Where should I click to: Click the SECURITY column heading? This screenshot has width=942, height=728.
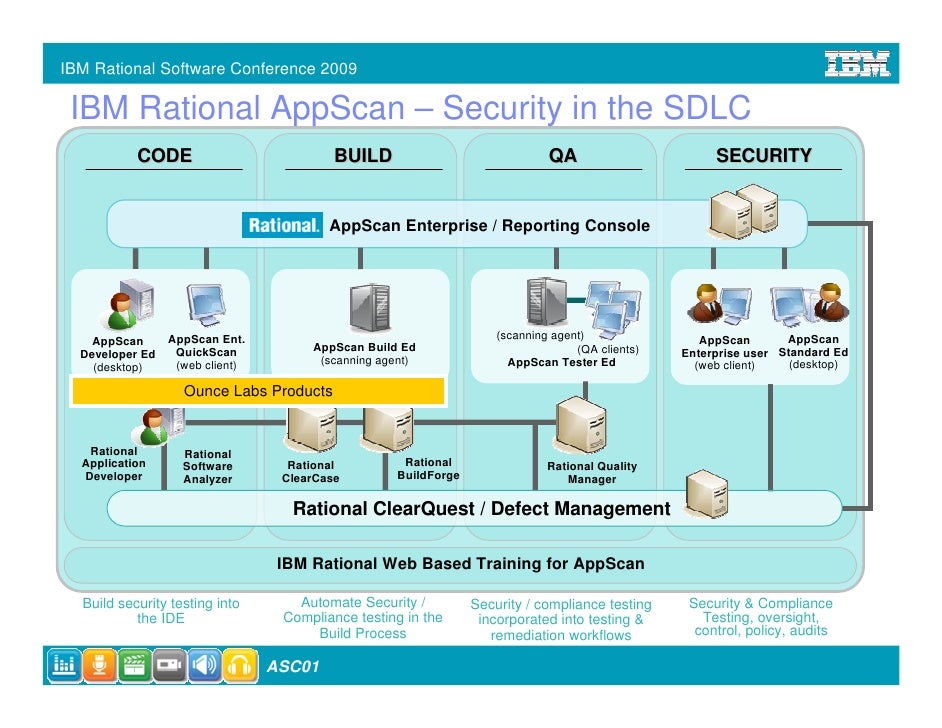coord(764,156)
